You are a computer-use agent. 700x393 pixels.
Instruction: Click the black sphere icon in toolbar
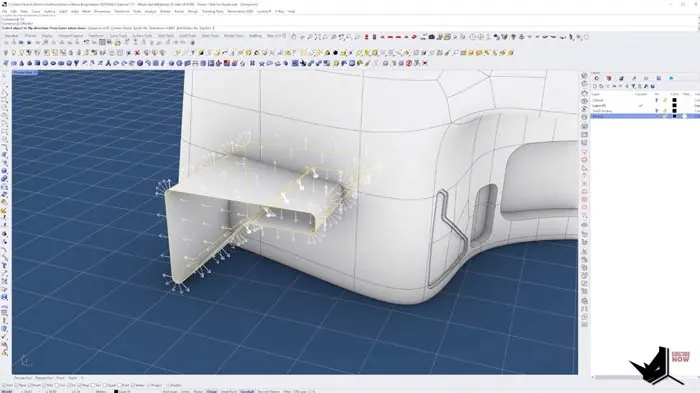(x=335, y=53)
